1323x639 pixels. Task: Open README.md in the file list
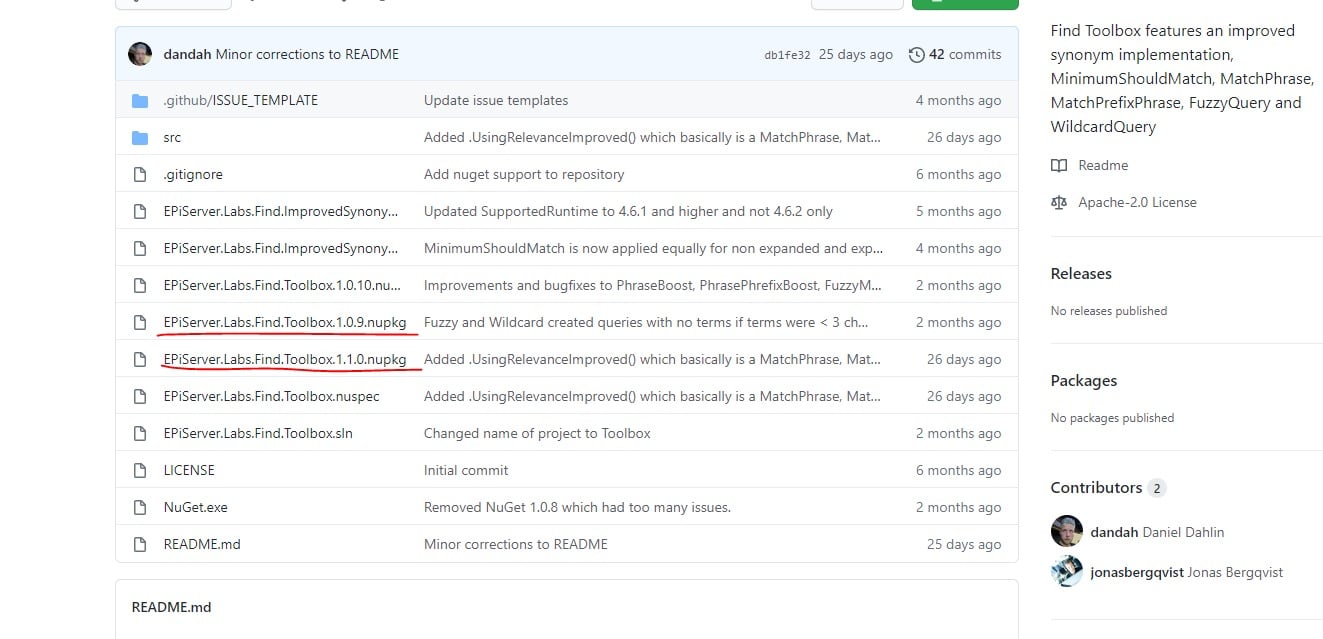tap(202, 544)
